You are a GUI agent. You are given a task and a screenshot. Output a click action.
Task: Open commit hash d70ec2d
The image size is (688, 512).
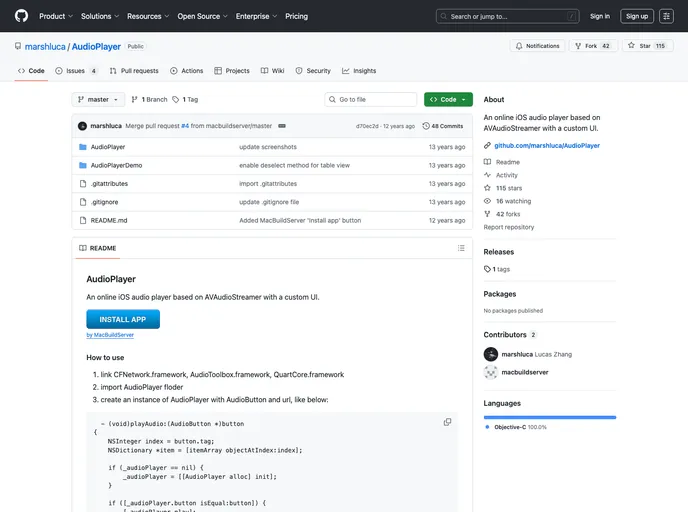tap(367, 126)
